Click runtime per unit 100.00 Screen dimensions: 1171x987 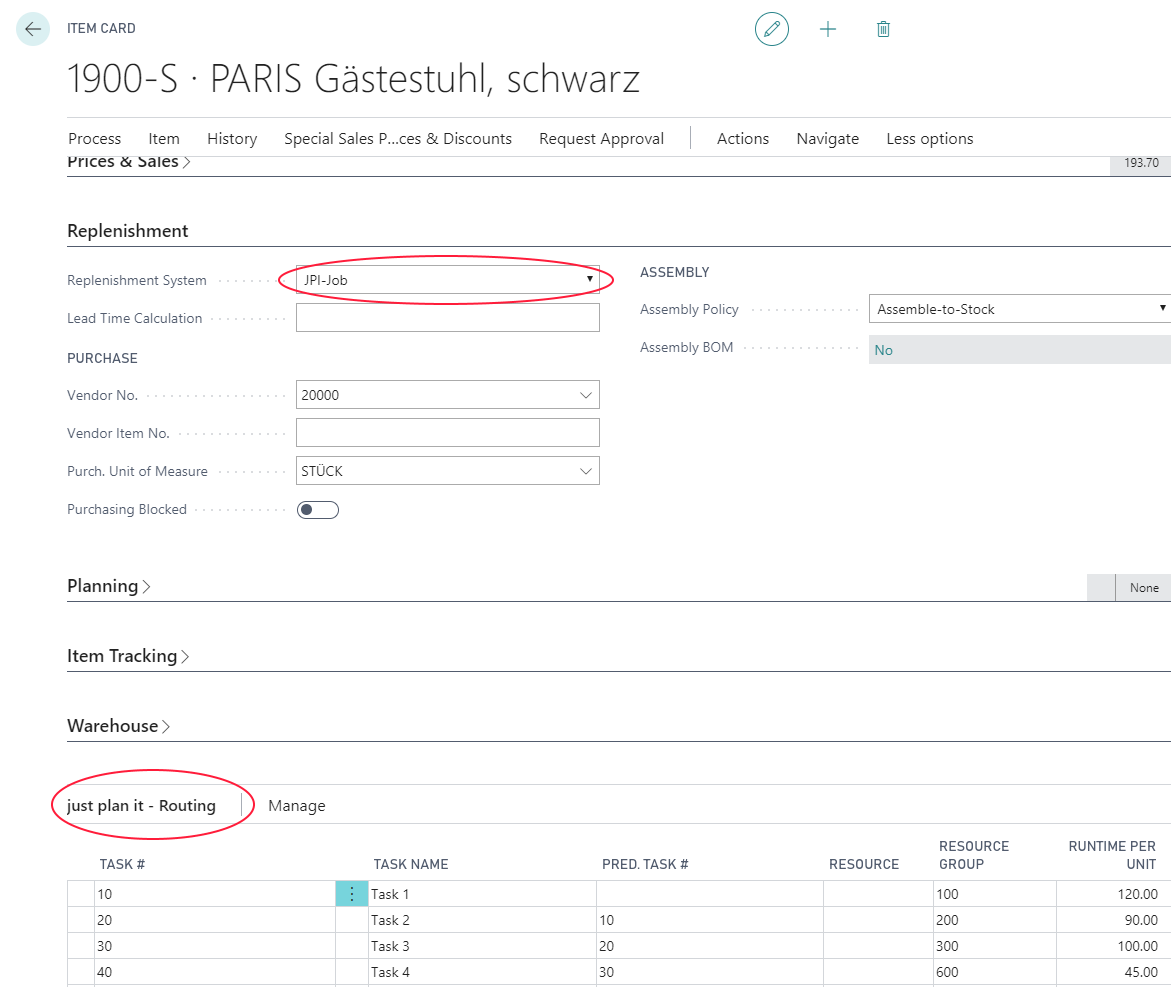(1113, 946)
